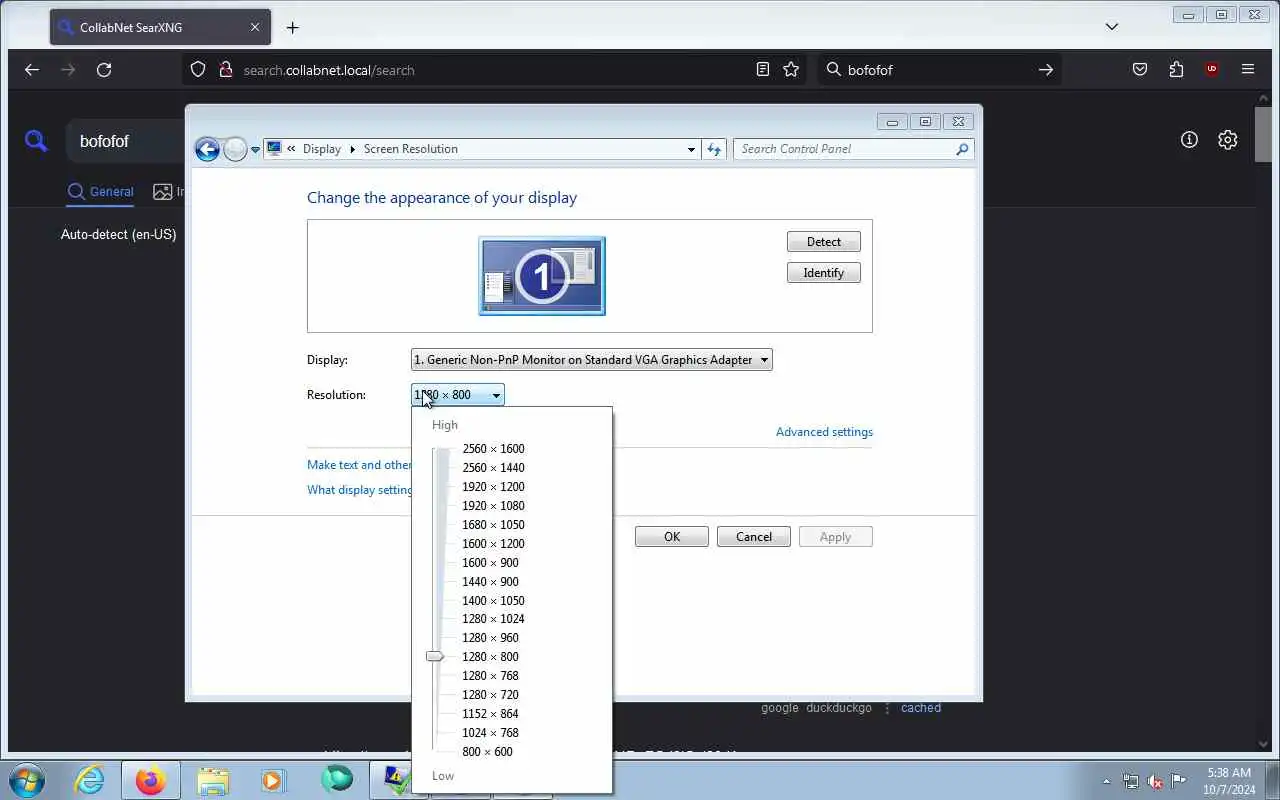Click the SearXNG magnifier logo

point(36,141)
